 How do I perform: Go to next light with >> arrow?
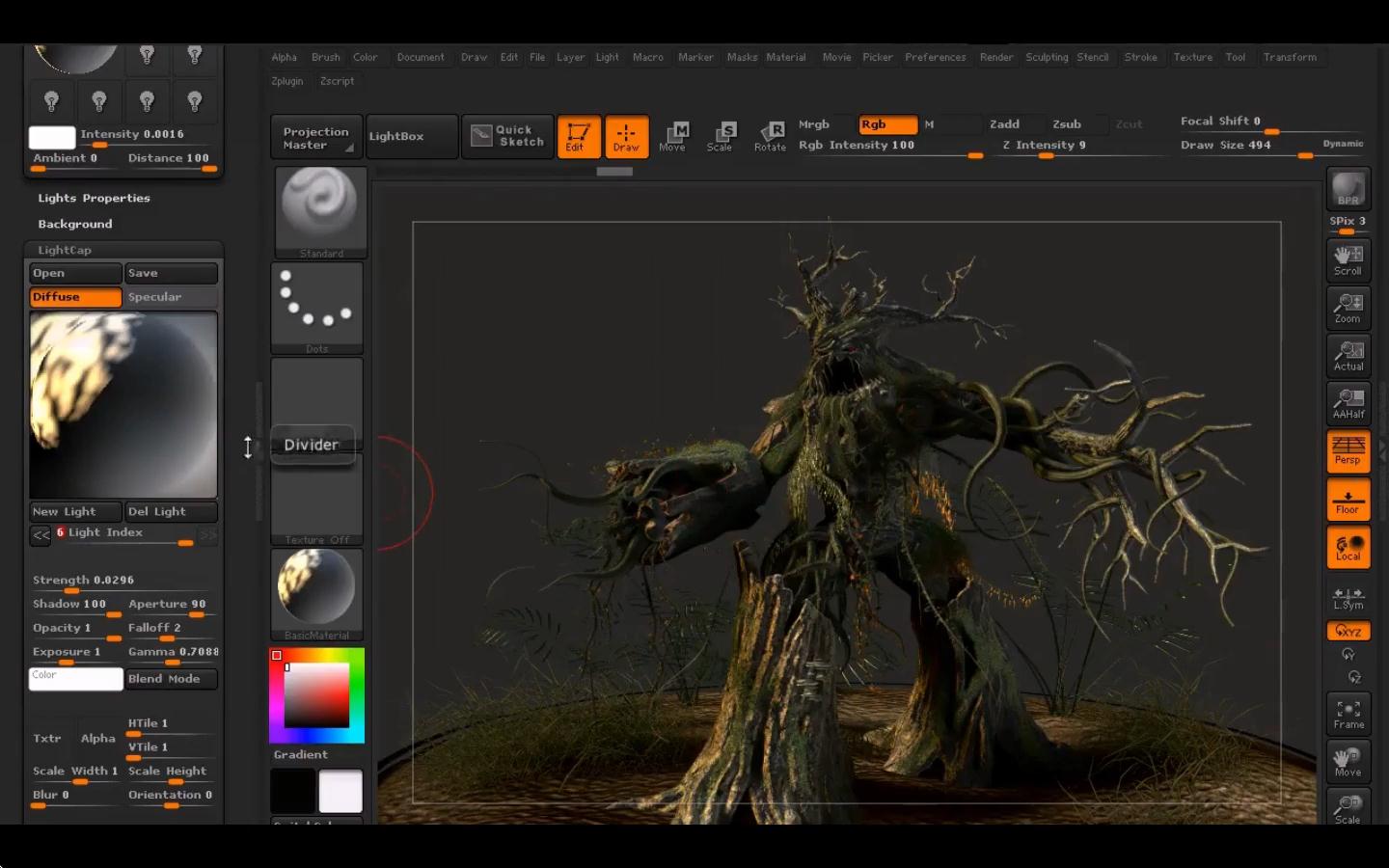point(208,534)
